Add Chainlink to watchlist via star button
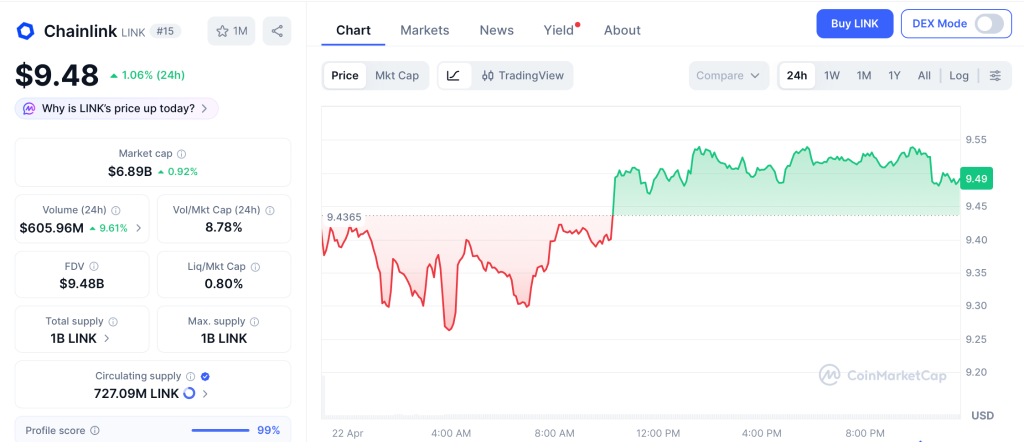The image size is (1024, 442). [x=231, y=31]
